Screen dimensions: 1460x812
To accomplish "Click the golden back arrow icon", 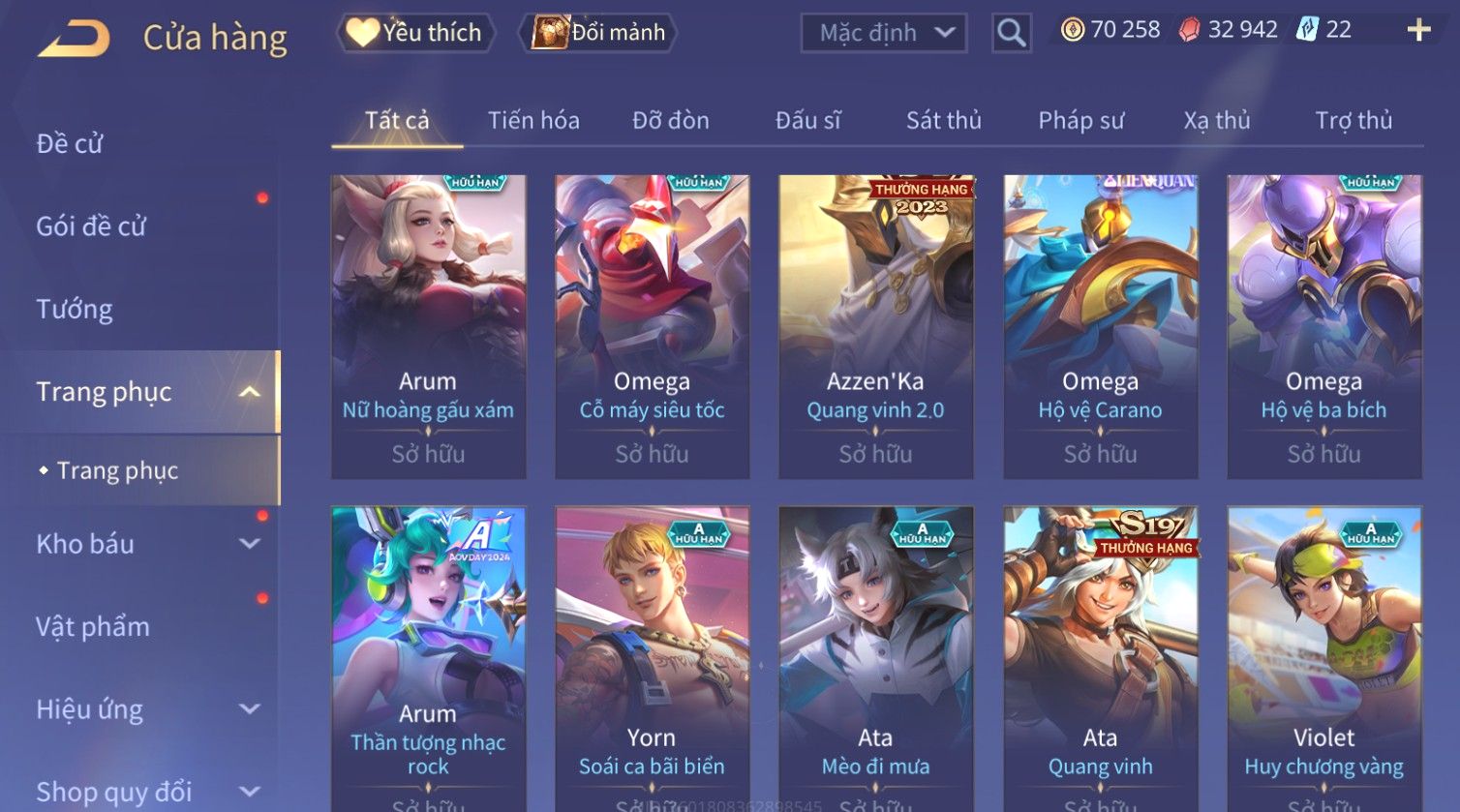I will (x=74, y=39).
